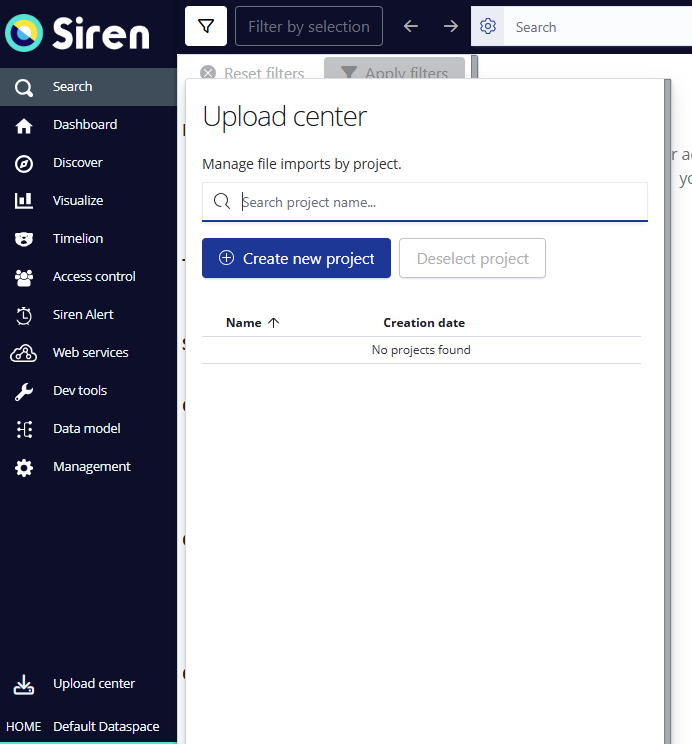The image size is (692, 744).
Task: Click the Web services cloud icon
Action: pos(24,353)
